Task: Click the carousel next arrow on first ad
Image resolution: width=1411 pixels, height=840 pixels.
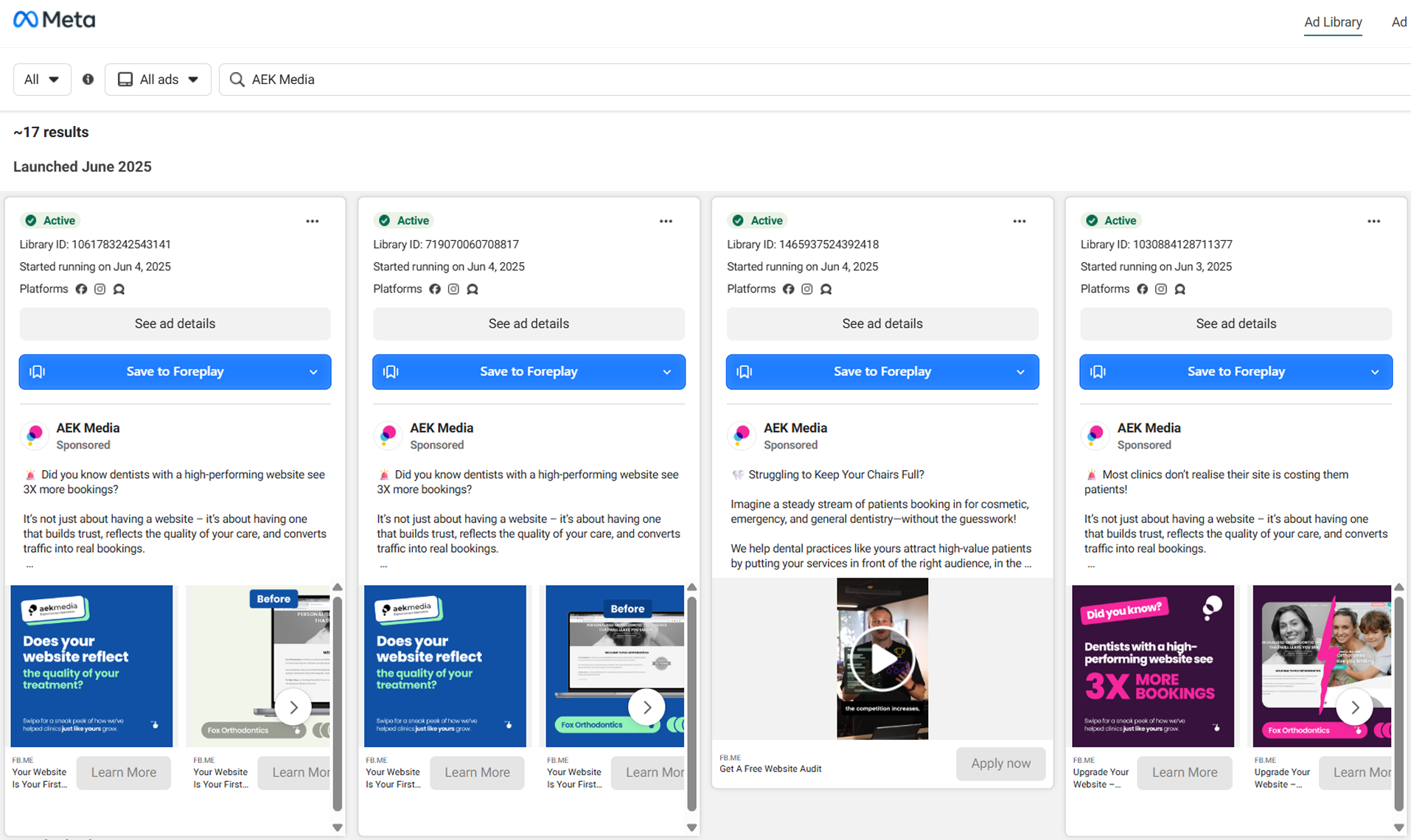Action: coord(293,707)
